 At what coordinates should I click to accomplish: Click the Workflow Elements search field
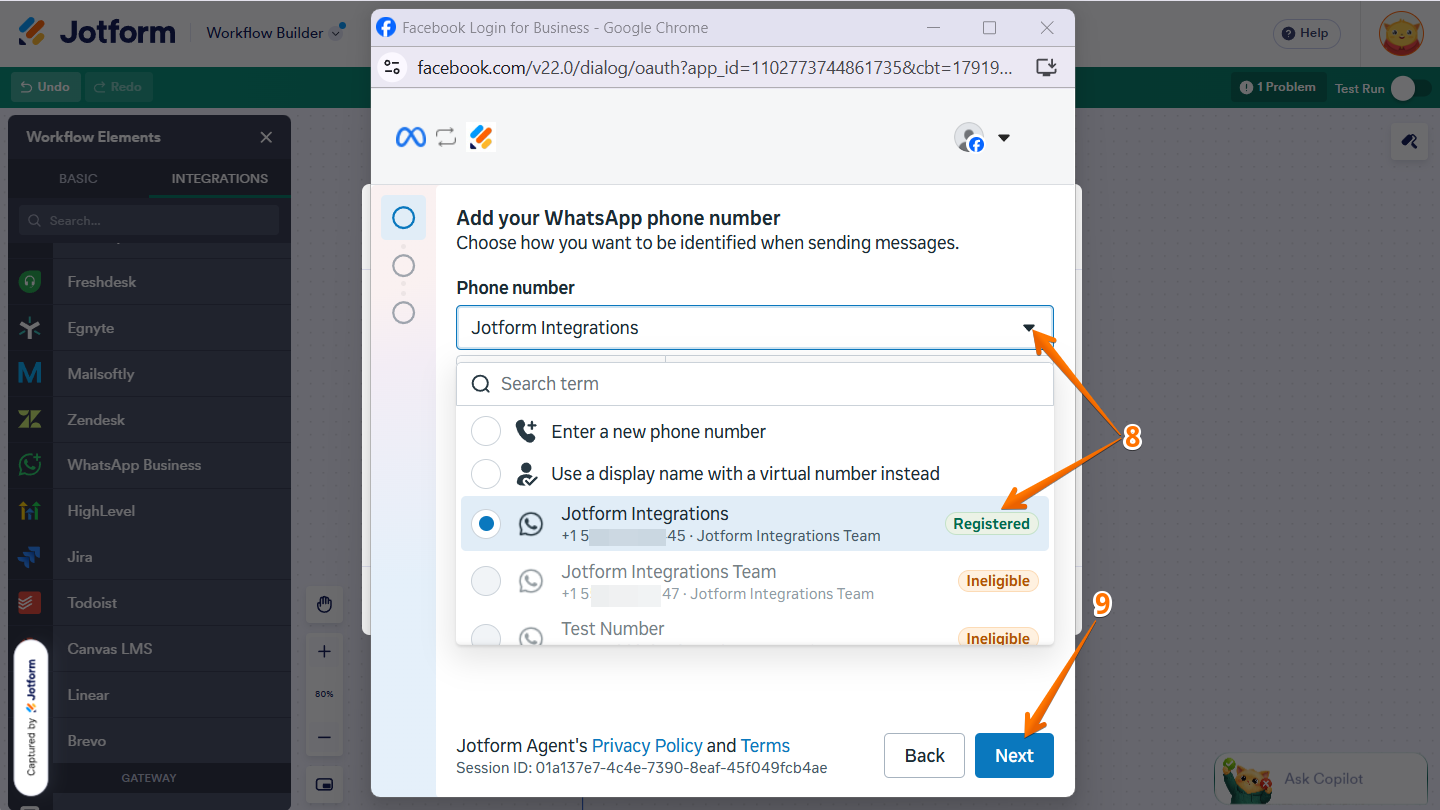click(x=149, y=220)
